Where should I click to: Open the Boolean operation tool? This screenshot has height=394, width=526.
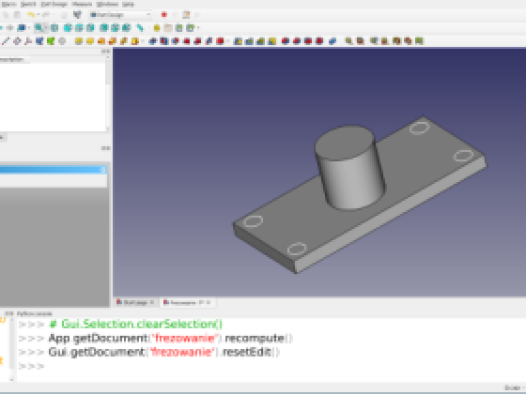point(332,41)
